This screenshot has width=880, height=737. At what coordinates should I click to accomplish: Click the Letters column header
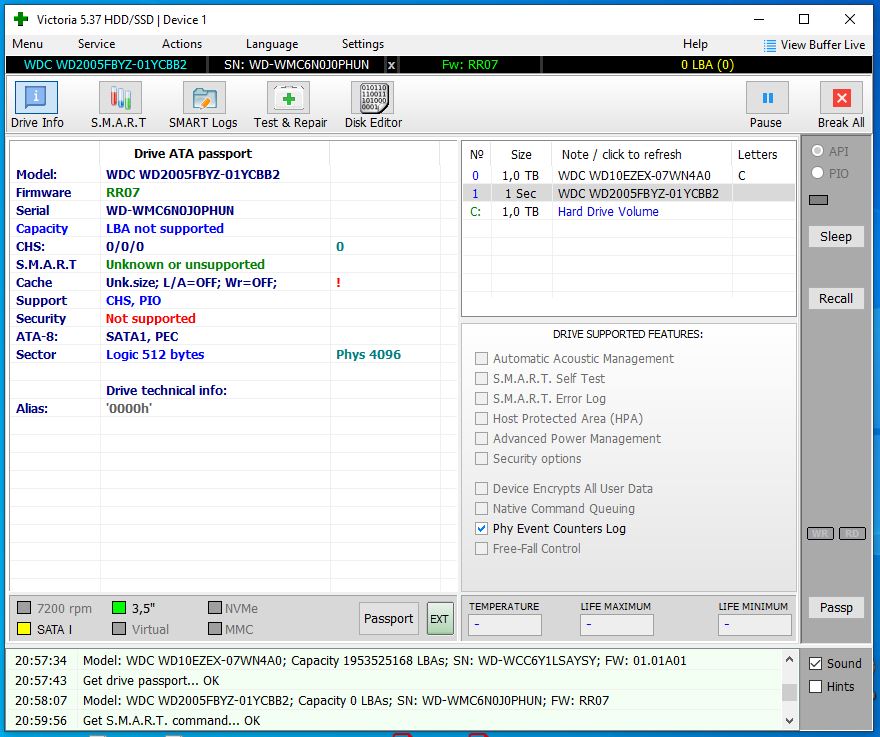(x=757, y=154)
